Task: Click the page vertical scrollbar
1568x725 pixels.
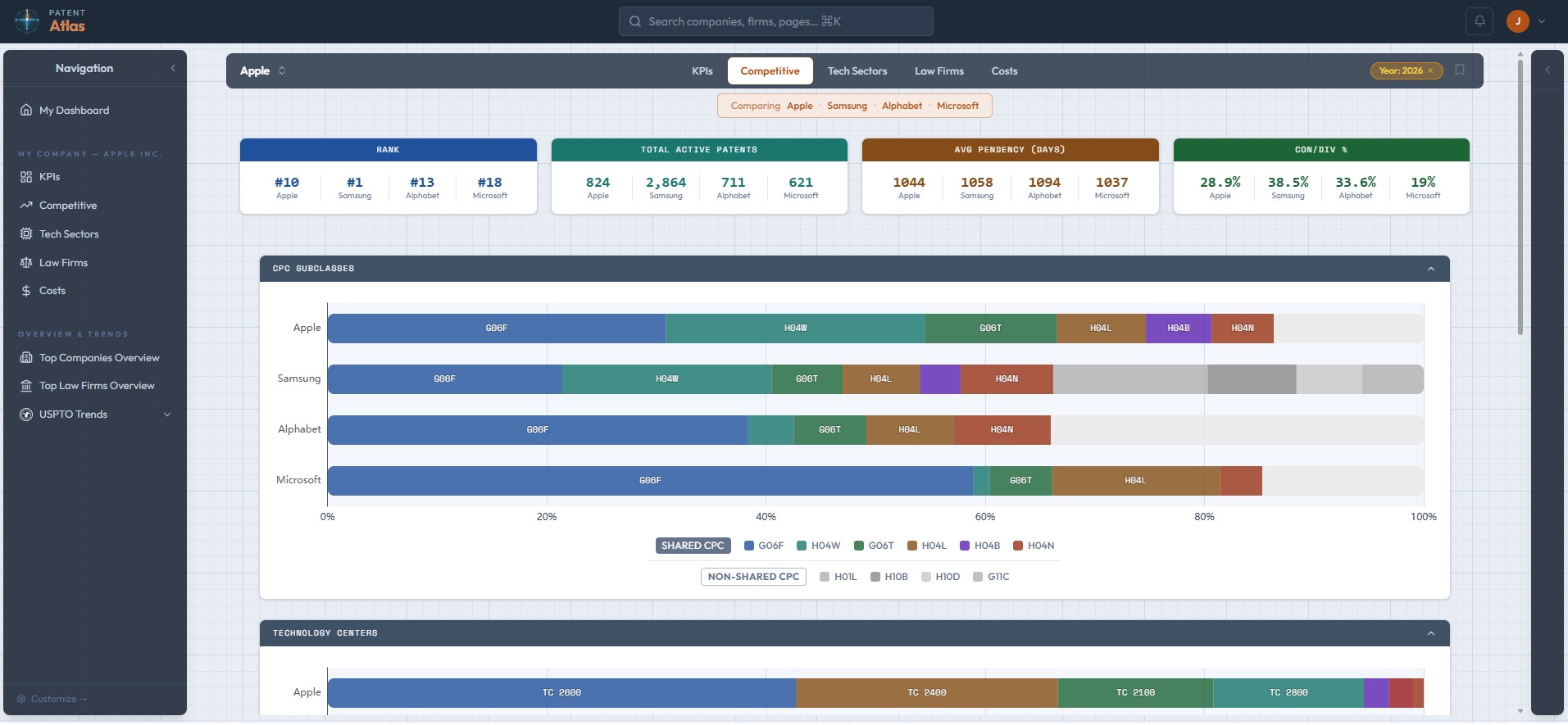Action: (x=1520, y=197)
